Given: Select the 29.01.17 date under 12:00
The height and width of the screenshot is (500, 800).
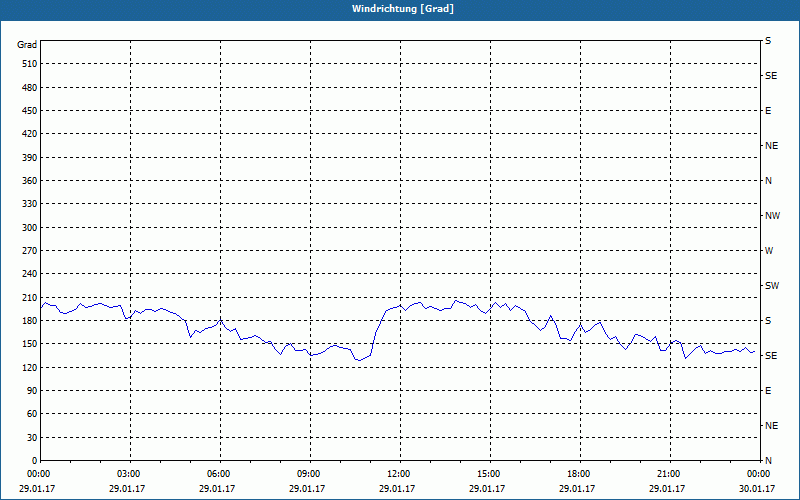Looking at the screenshot, I should (397, 489).
